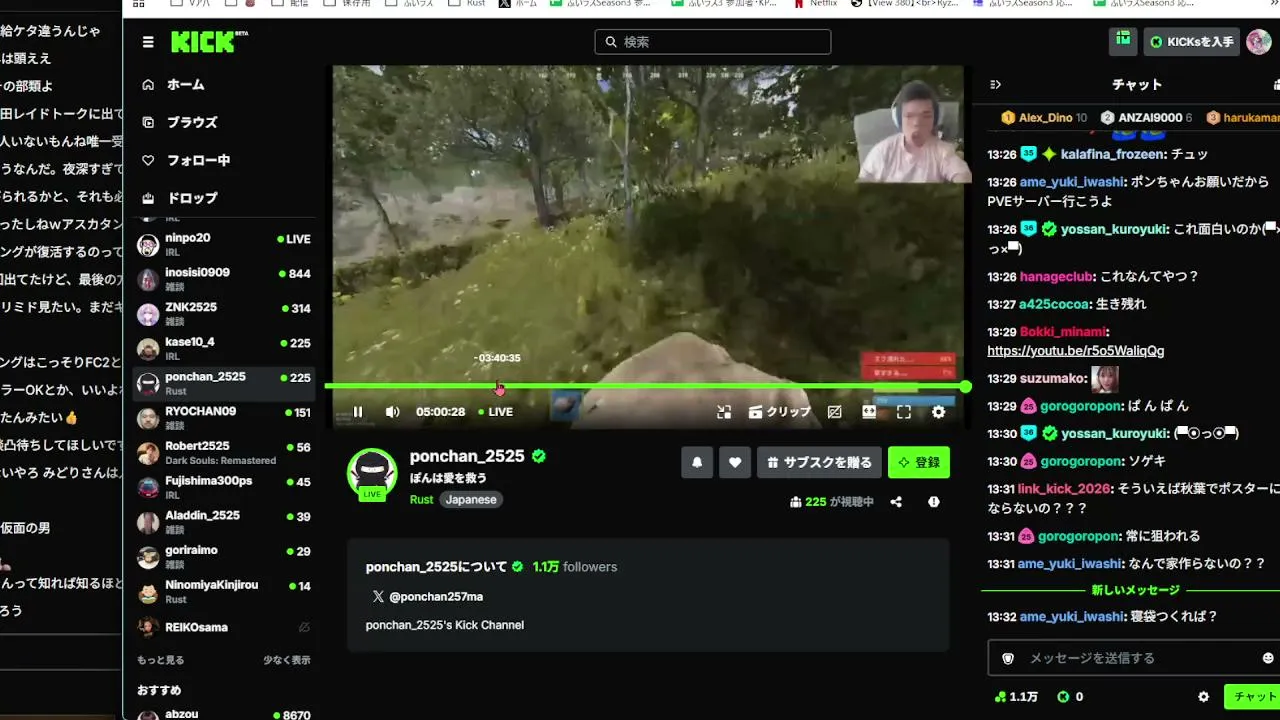Open the @ponchan257ma X link
The image size is (1280, 720).
coord(427,597)
